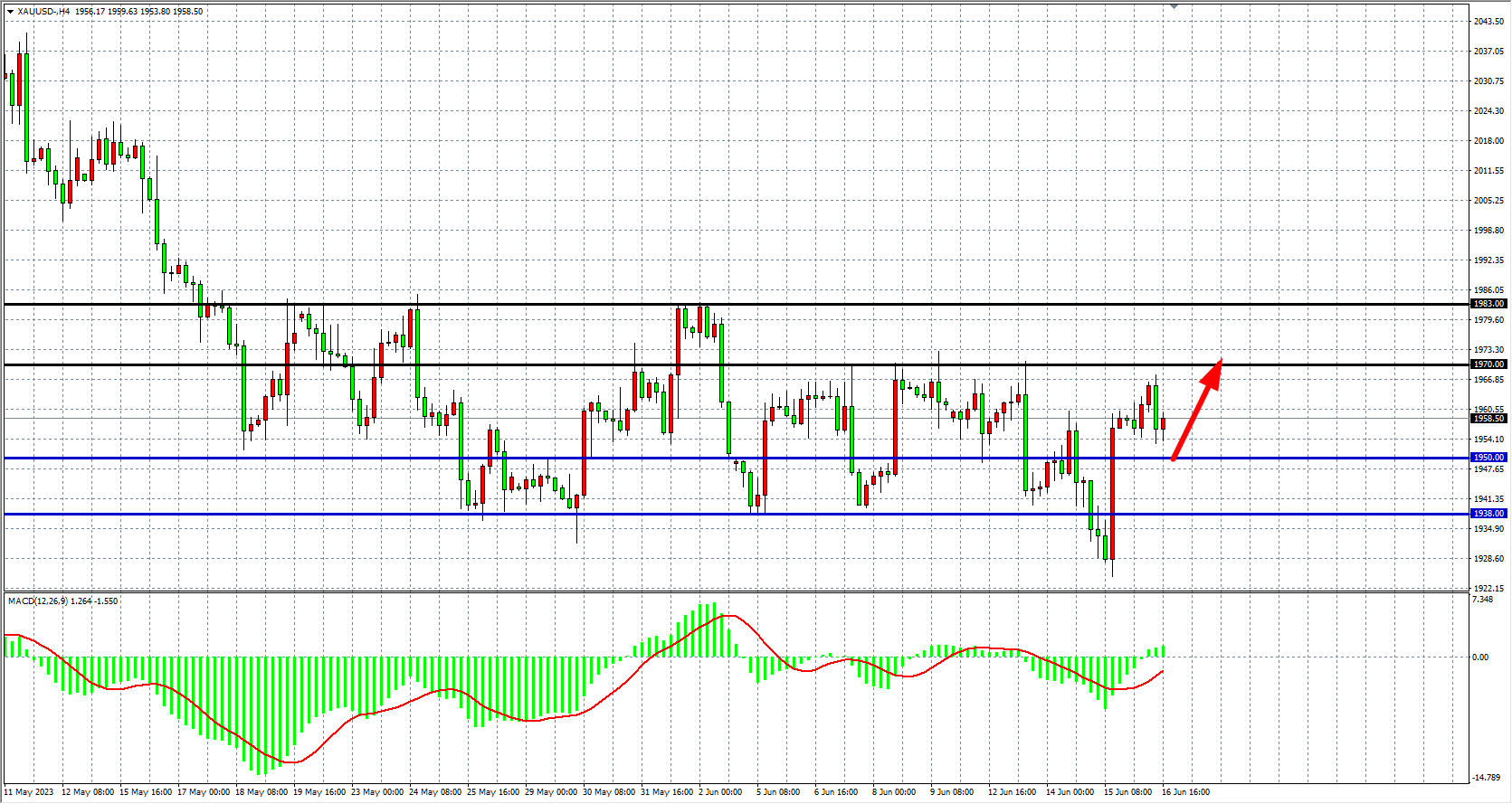Click the 2043.50 price scale label

point(1488,22)
